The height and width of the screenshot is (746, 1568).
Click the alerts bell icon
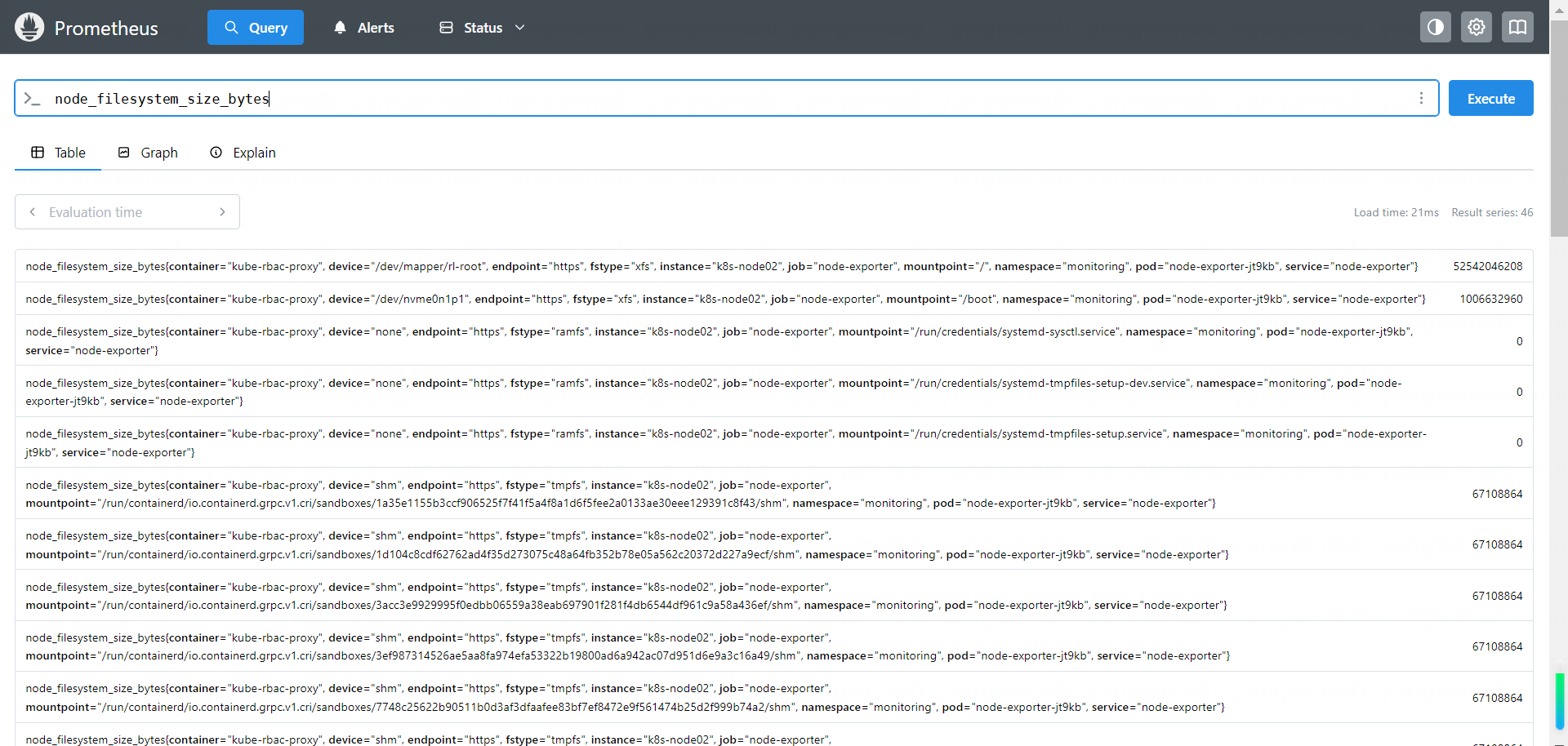pos(341,28)
